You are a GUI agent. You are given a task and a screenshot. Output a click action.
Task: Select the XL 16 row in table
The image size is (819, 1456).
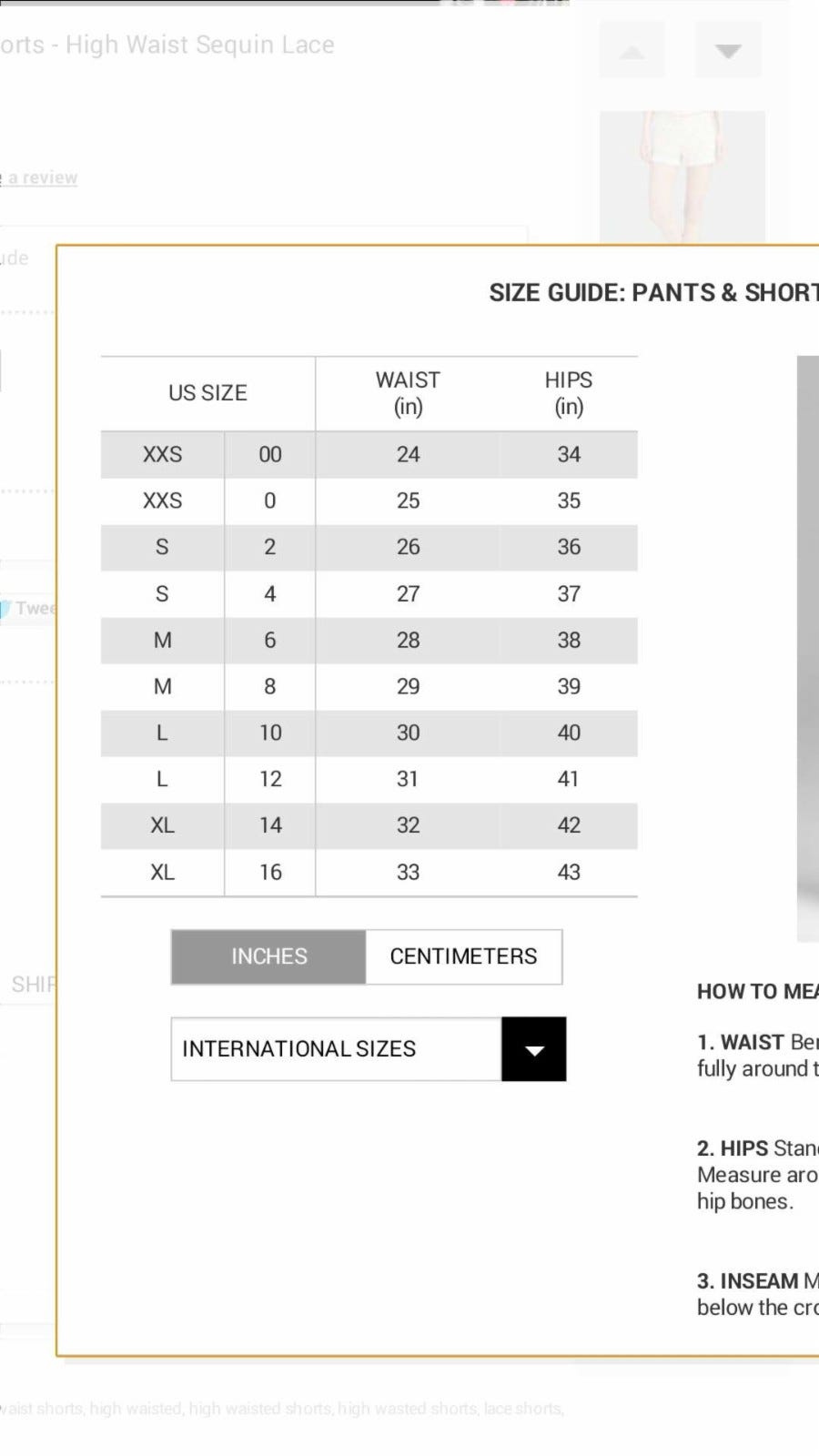coord(369,872)
